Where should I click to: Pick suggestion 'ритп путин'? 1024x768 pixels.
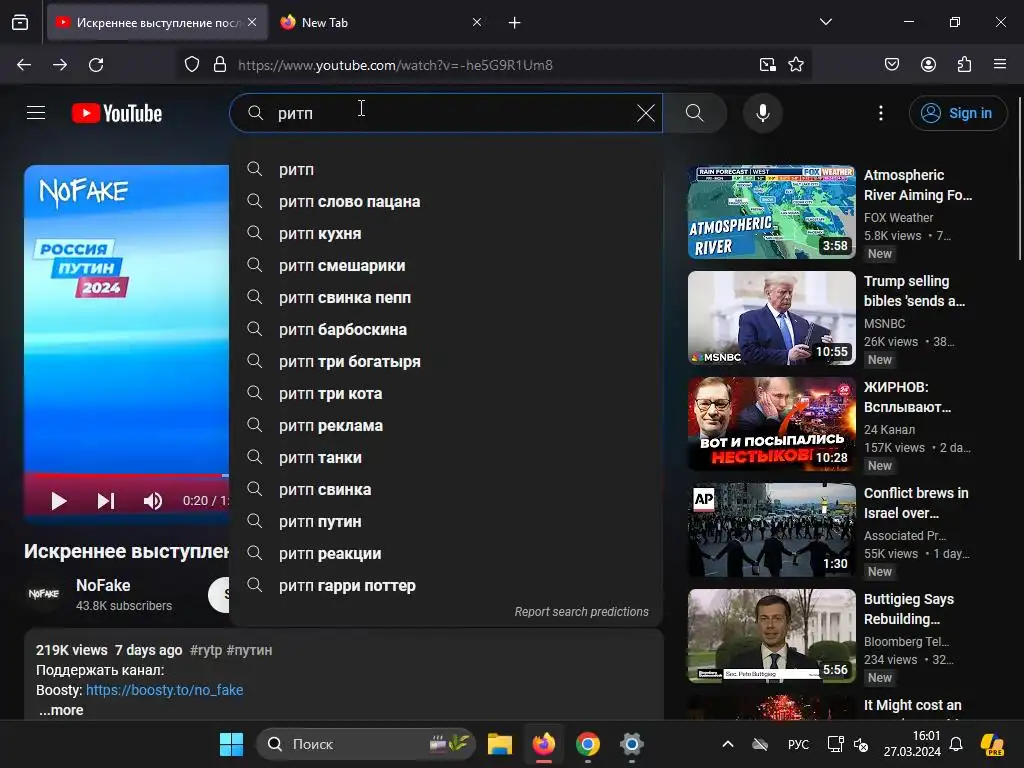446,521
